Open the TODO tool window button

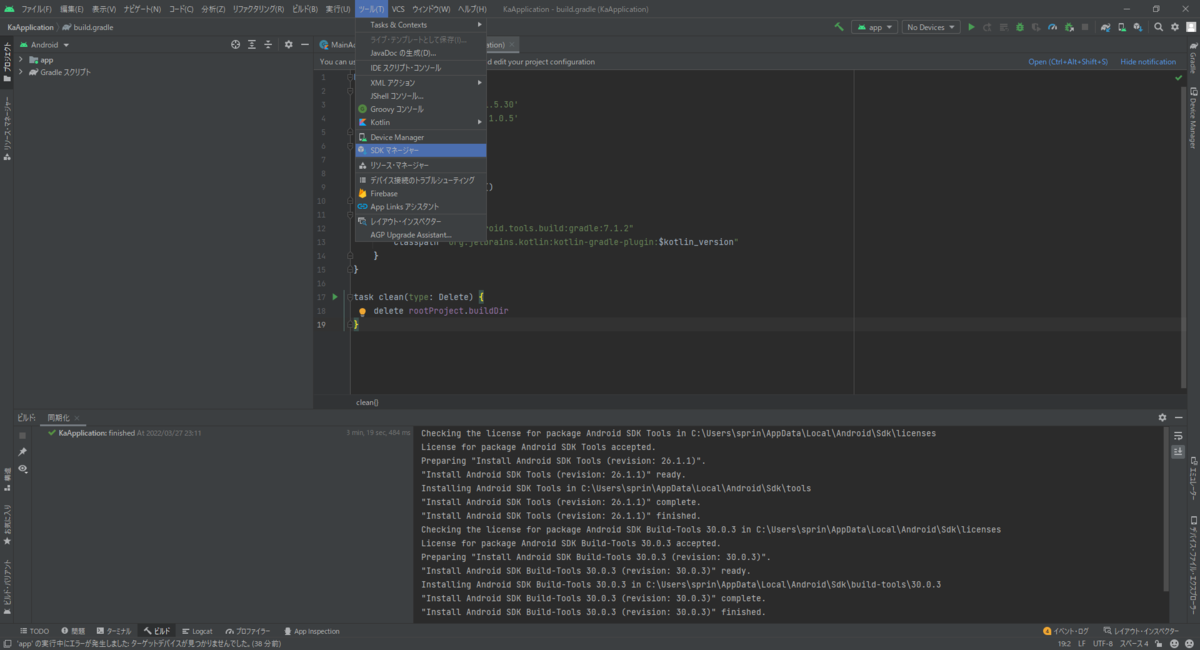(x=34, y=631)
